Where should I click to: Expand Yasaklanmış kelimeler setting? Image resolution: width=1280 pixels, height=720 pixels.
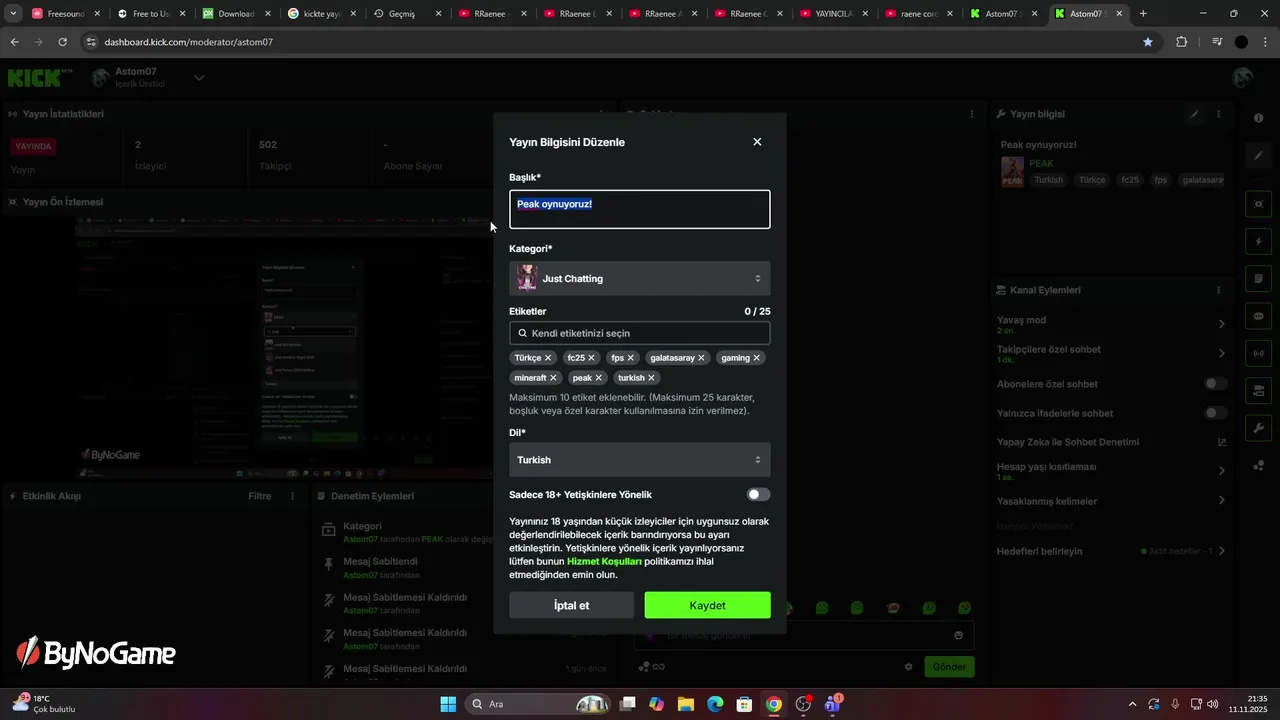[1221, 501]
